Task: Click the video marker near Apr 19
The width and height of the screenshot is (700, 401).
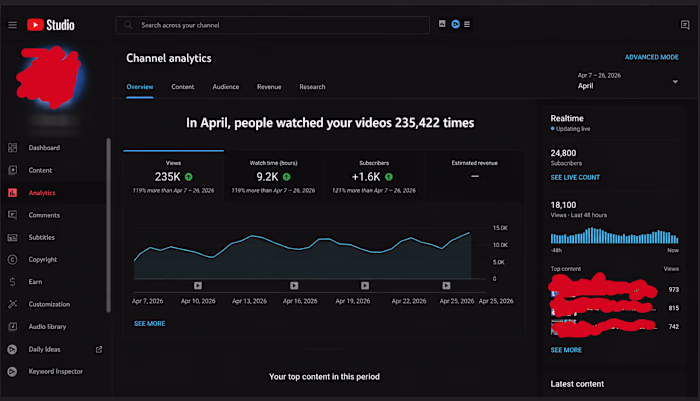Action: (365, 285)
